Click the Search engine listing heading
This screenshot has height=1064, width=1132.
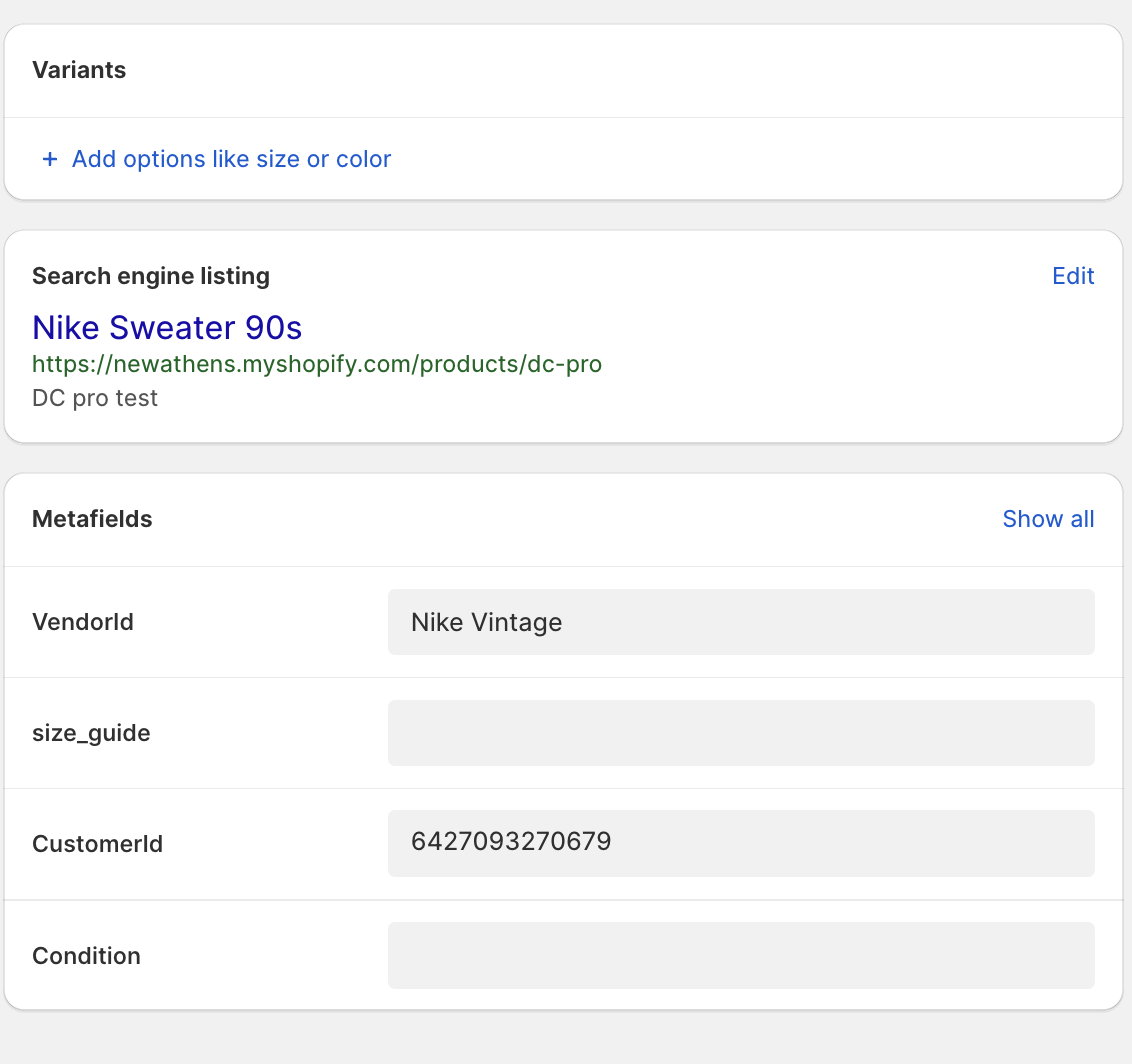[x=150, y=276]
